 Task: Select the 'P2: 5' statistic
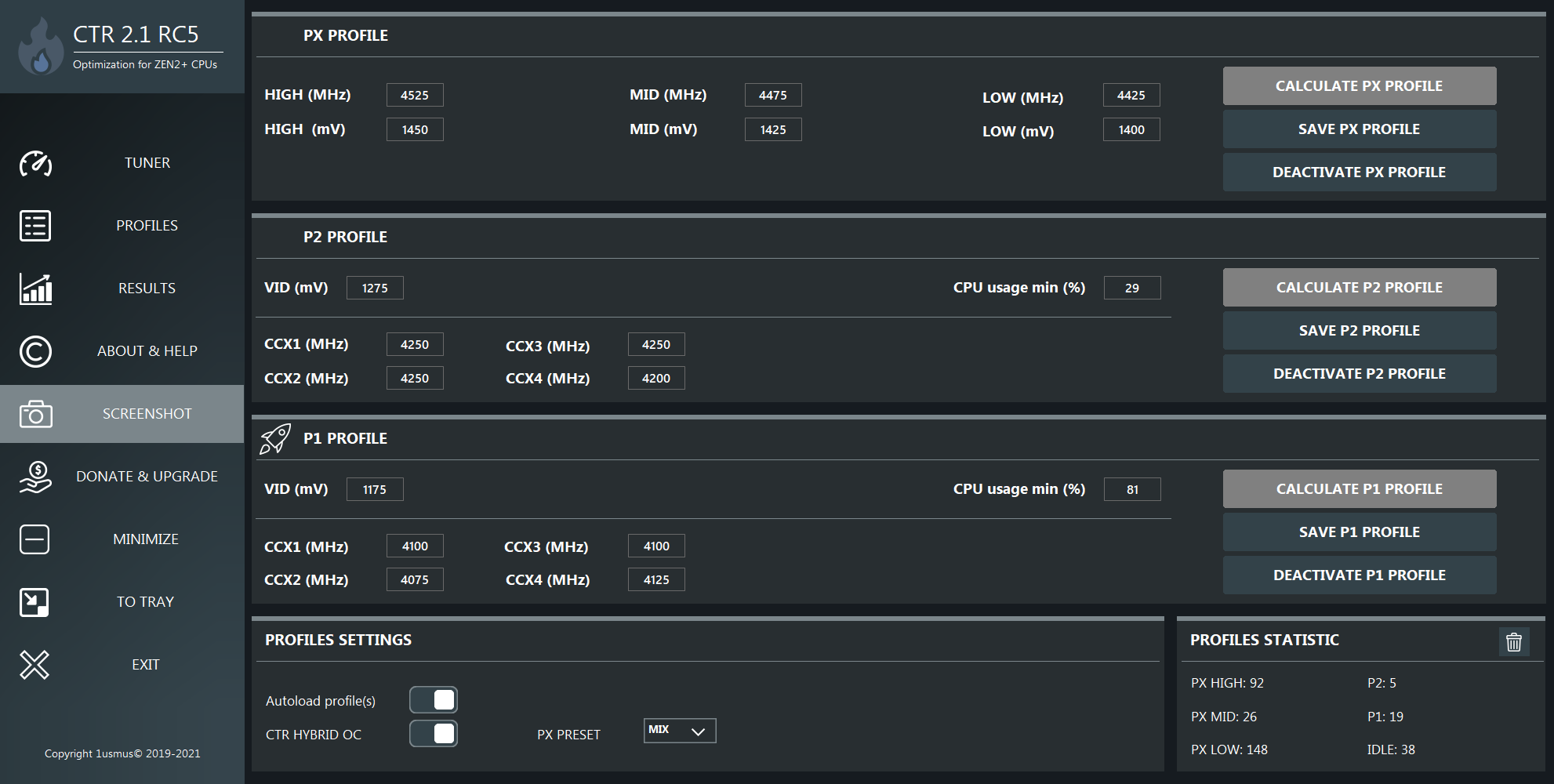point(1382,683)
